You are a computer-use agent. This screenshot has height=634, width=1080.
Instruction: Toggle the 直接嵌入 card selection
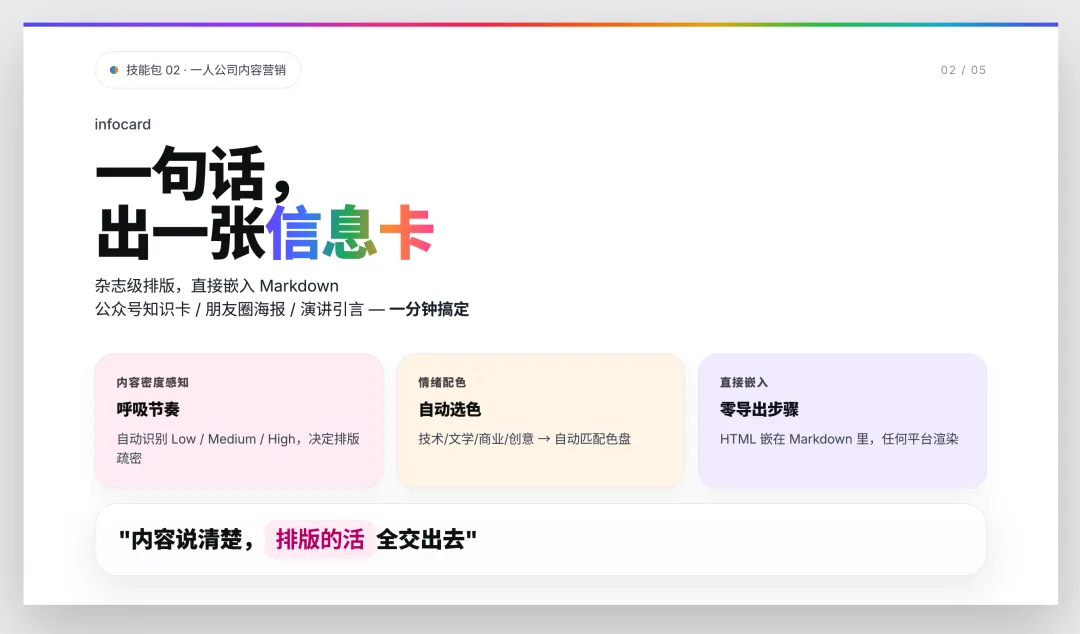[x=842, y=420]
